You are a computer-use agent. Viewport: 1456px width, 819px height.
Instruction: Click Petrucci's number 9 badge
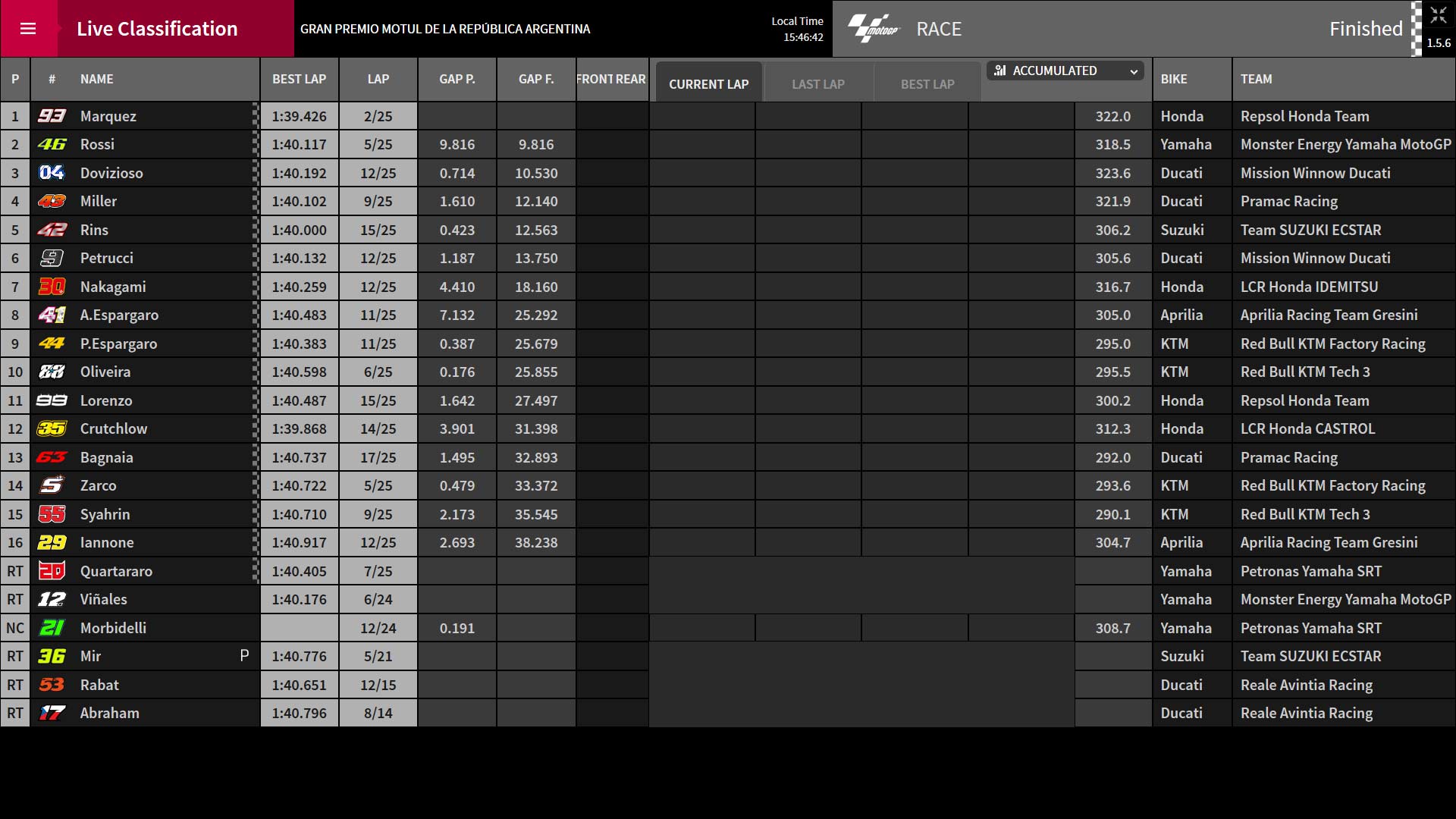52,258
